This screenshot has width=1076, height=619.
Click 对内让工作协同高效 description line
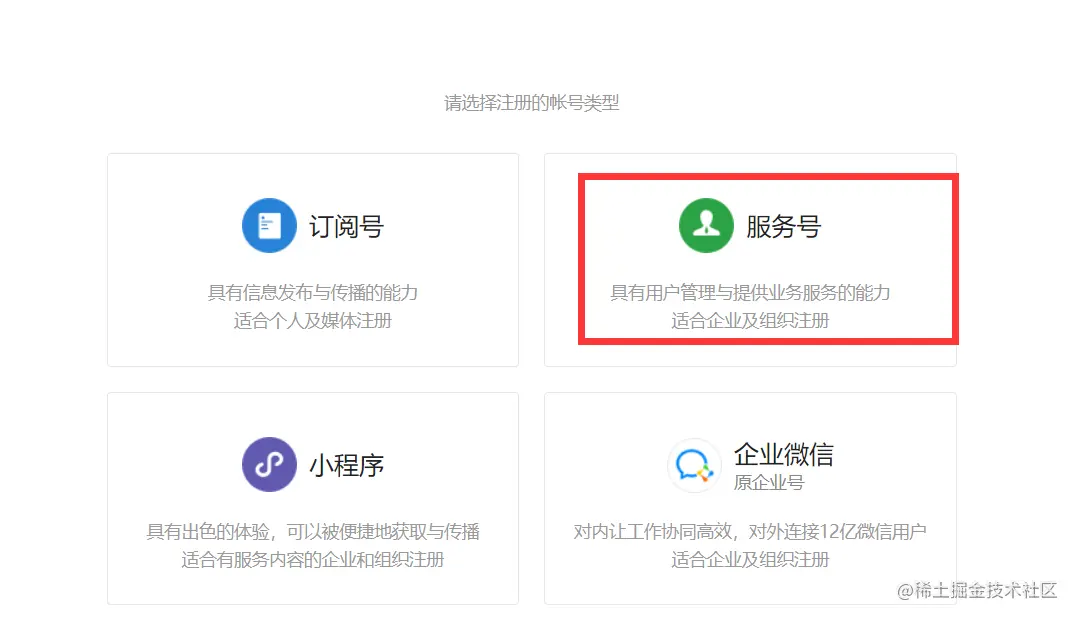pyautogui.click(x=750, y=532)
